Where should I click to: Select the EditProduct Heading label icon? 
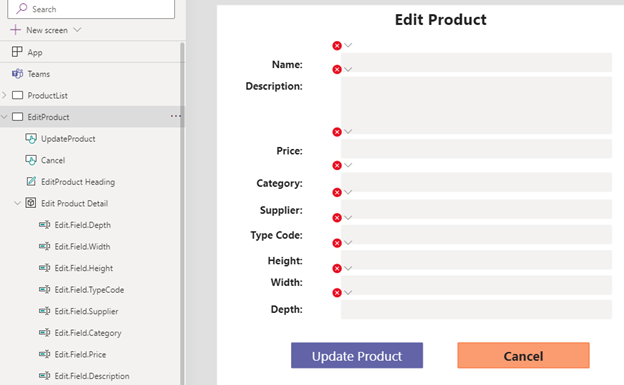click(31, 182)
